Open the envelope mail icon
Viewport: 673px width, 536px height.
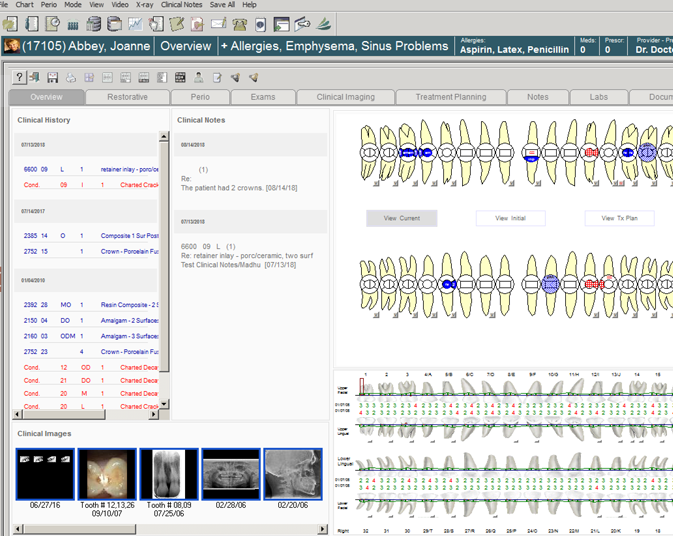(218, 24)
